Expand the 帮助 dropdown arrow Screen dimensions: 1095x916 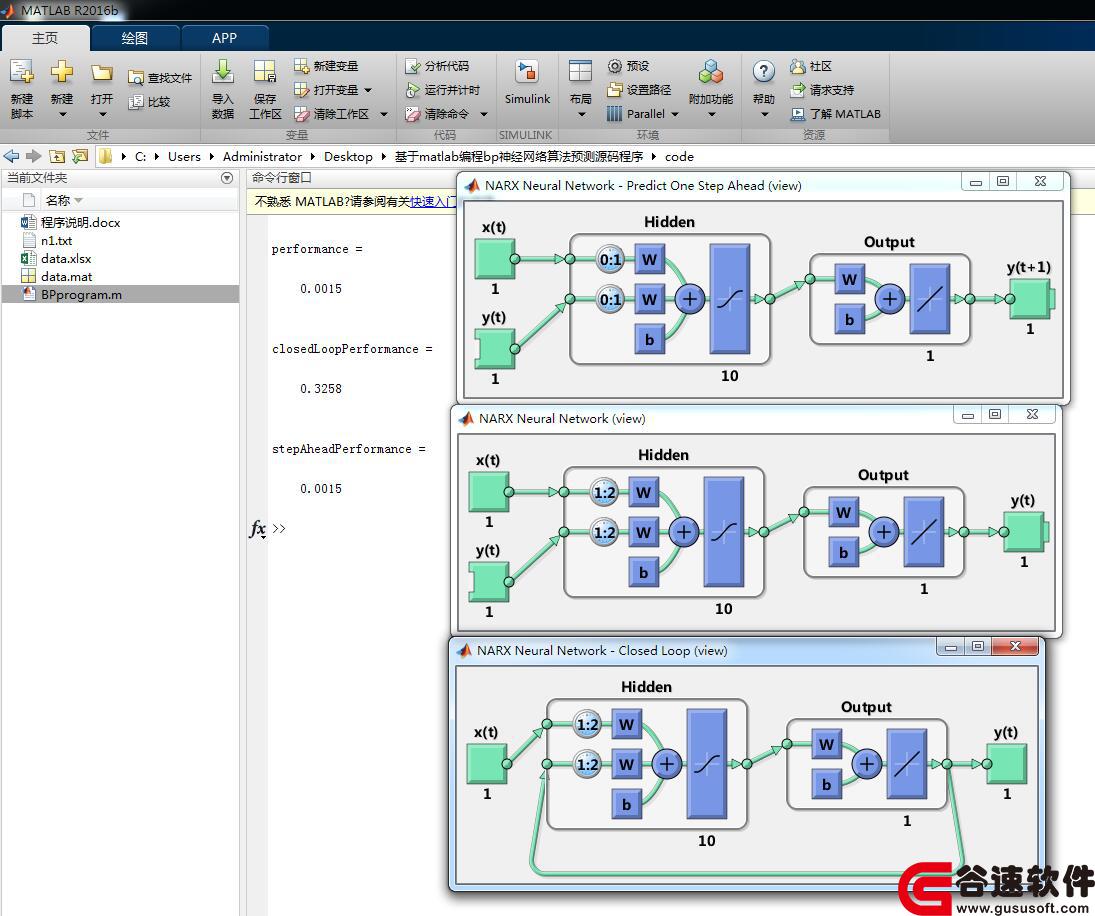pos(764,114)
